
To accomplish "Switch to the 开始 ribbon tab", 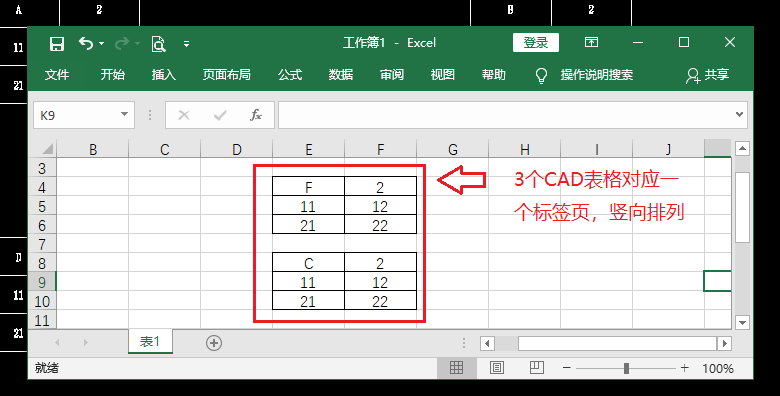I will coord(113,75).
